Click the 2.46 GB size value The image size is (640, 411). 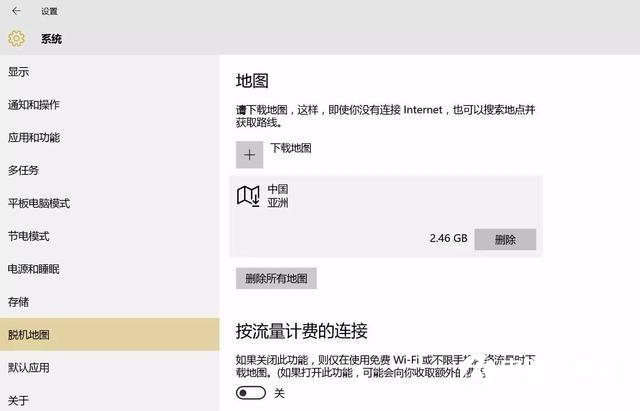pos(448,238)
